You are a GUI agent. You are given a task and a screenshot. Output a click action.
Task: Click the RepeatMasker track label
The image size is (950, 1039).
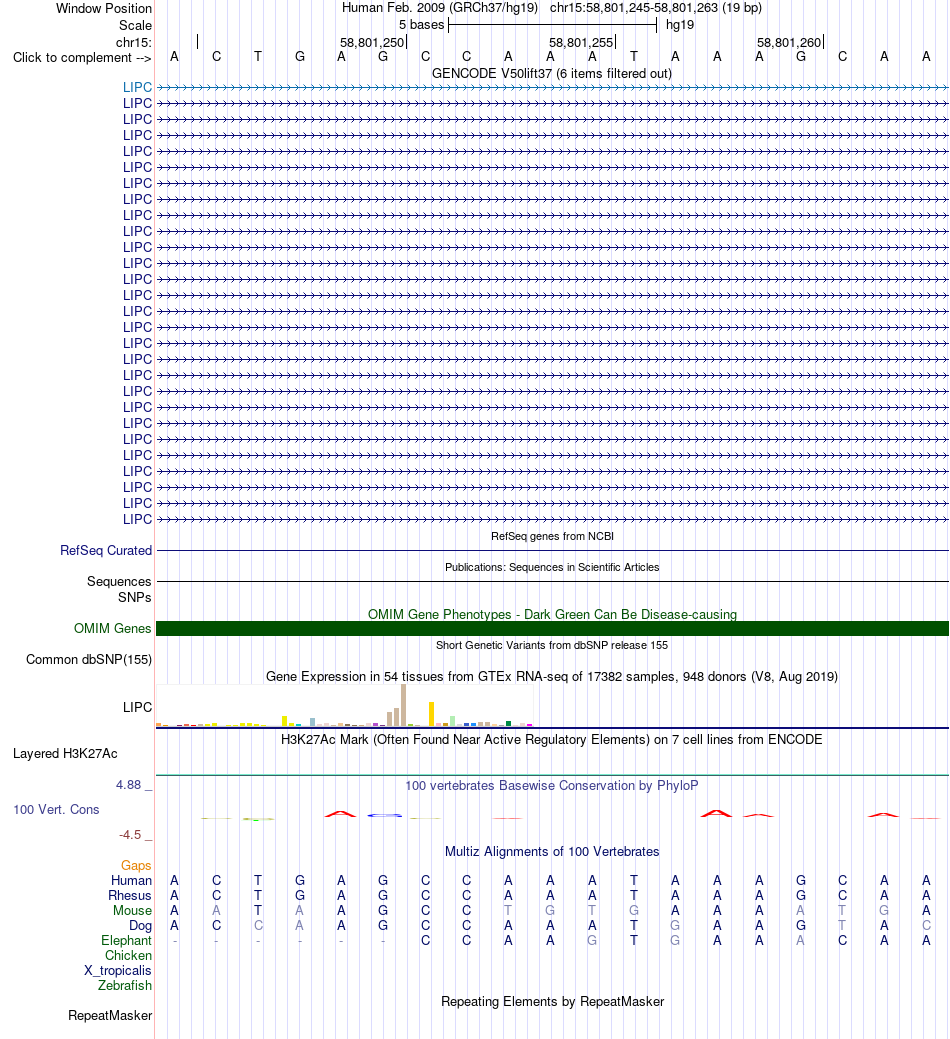click(x=110, y=1016)
